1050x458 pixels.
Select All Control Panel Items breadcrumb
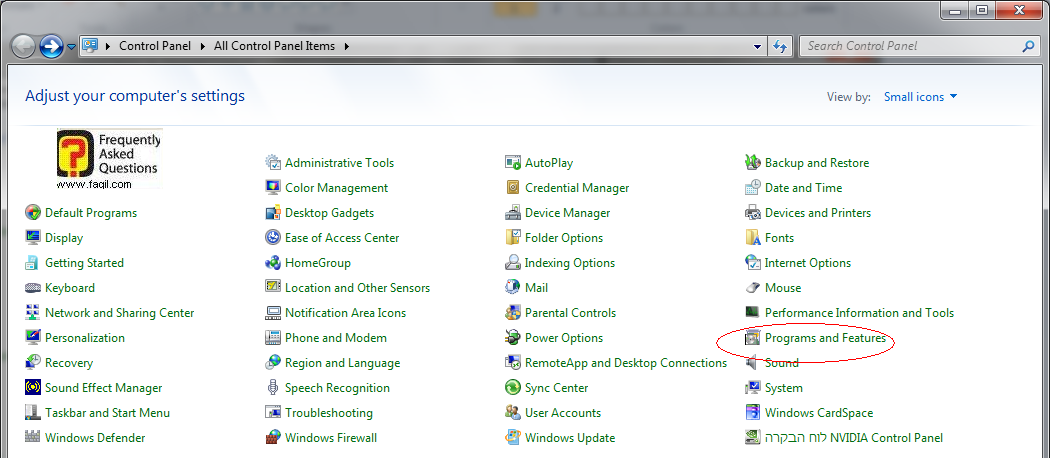(x=275, y=46)
